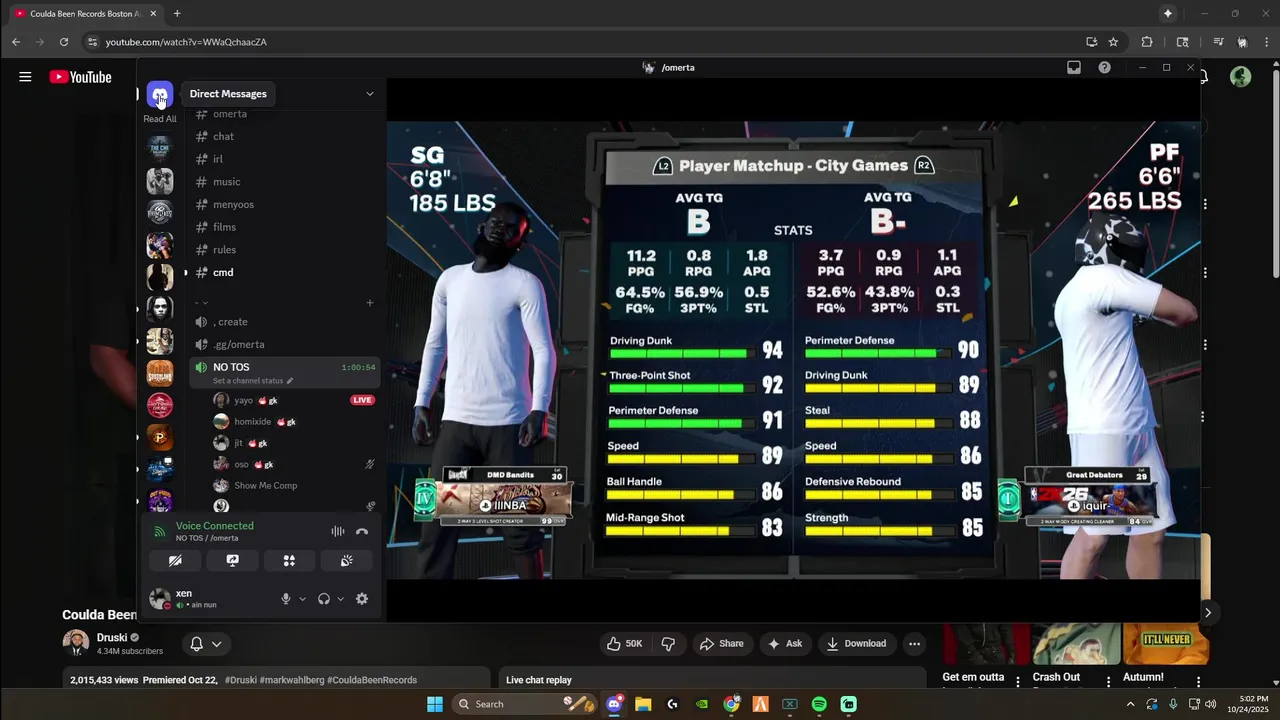
Task: Disconnect from voice with hang-up icon
Action: 362,532
